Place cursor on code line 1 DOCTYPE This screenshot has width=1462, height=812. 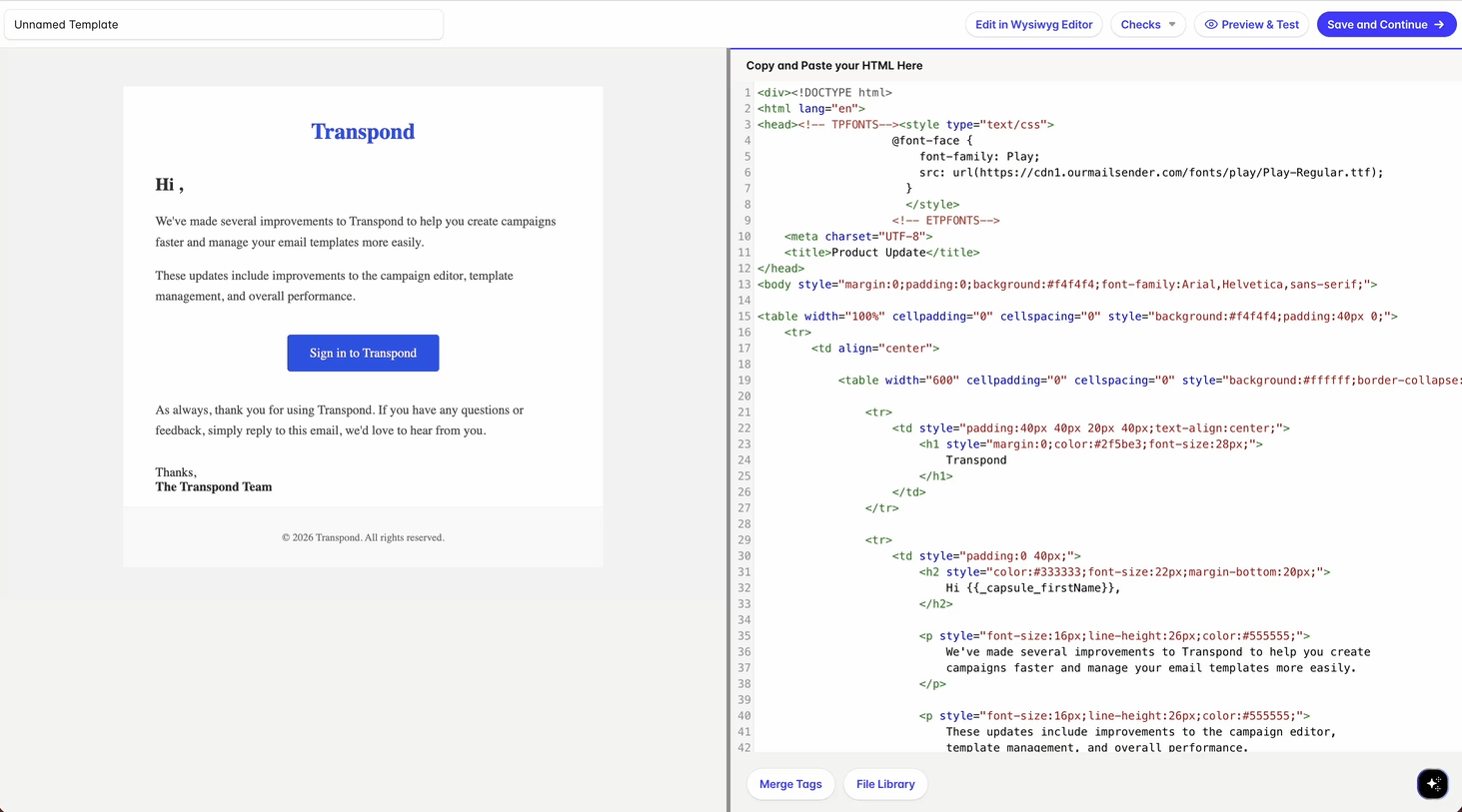click(824, 93)
